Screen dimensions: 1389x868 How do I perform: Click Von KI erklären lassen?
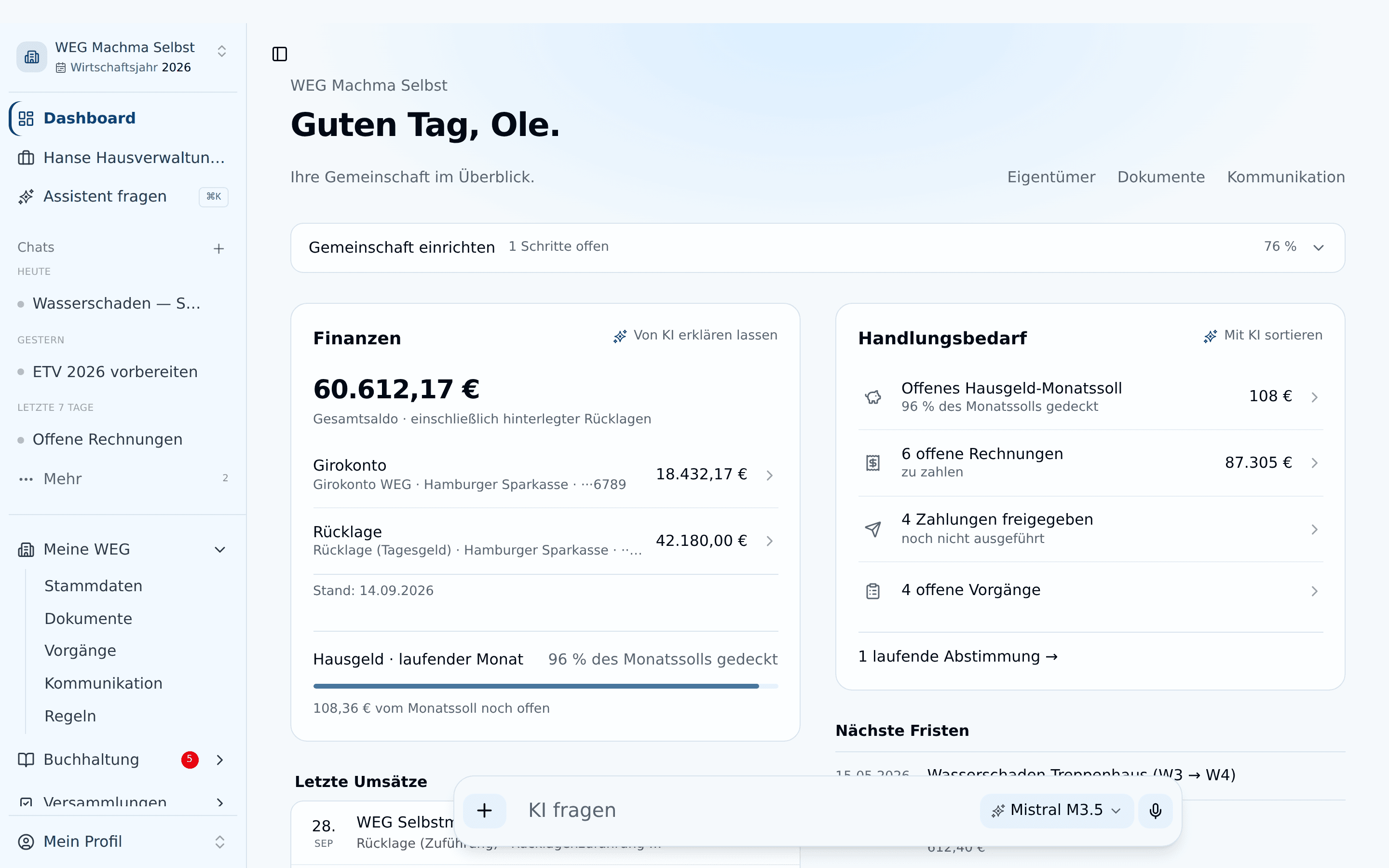coord(695,336)
